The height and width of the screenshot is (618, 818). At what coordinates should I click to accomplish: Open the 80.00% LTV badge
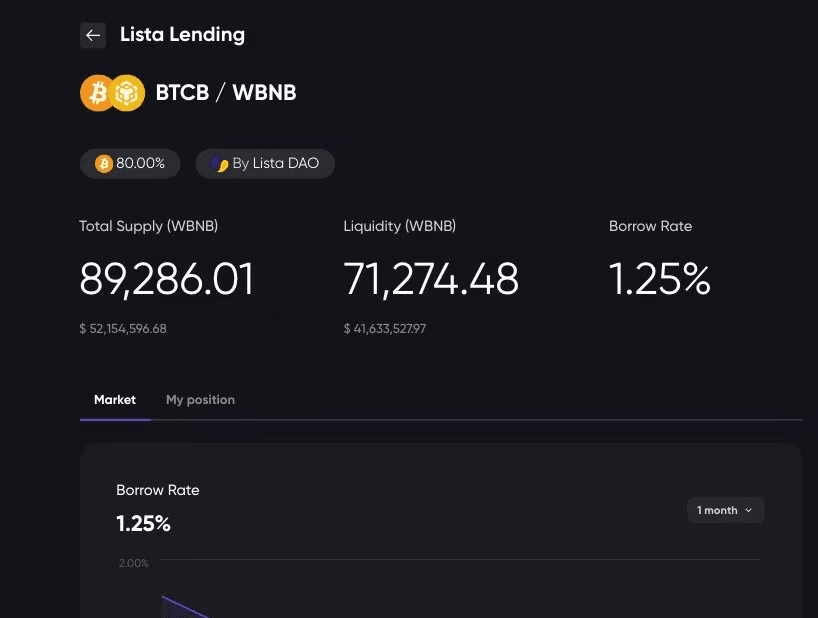pyautogui.click(x=130, y=164)
